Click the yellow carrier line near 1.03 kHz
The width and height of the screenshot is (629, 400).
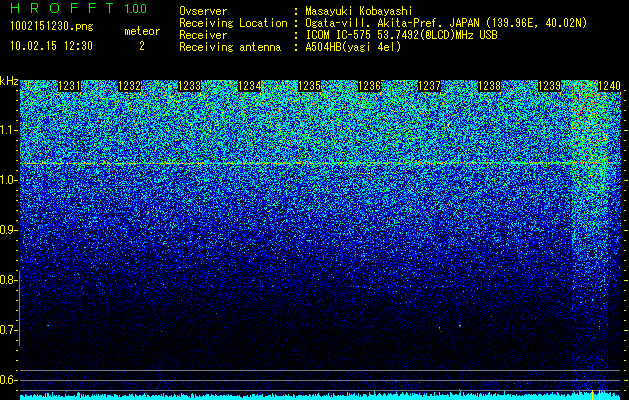(320, 163)
